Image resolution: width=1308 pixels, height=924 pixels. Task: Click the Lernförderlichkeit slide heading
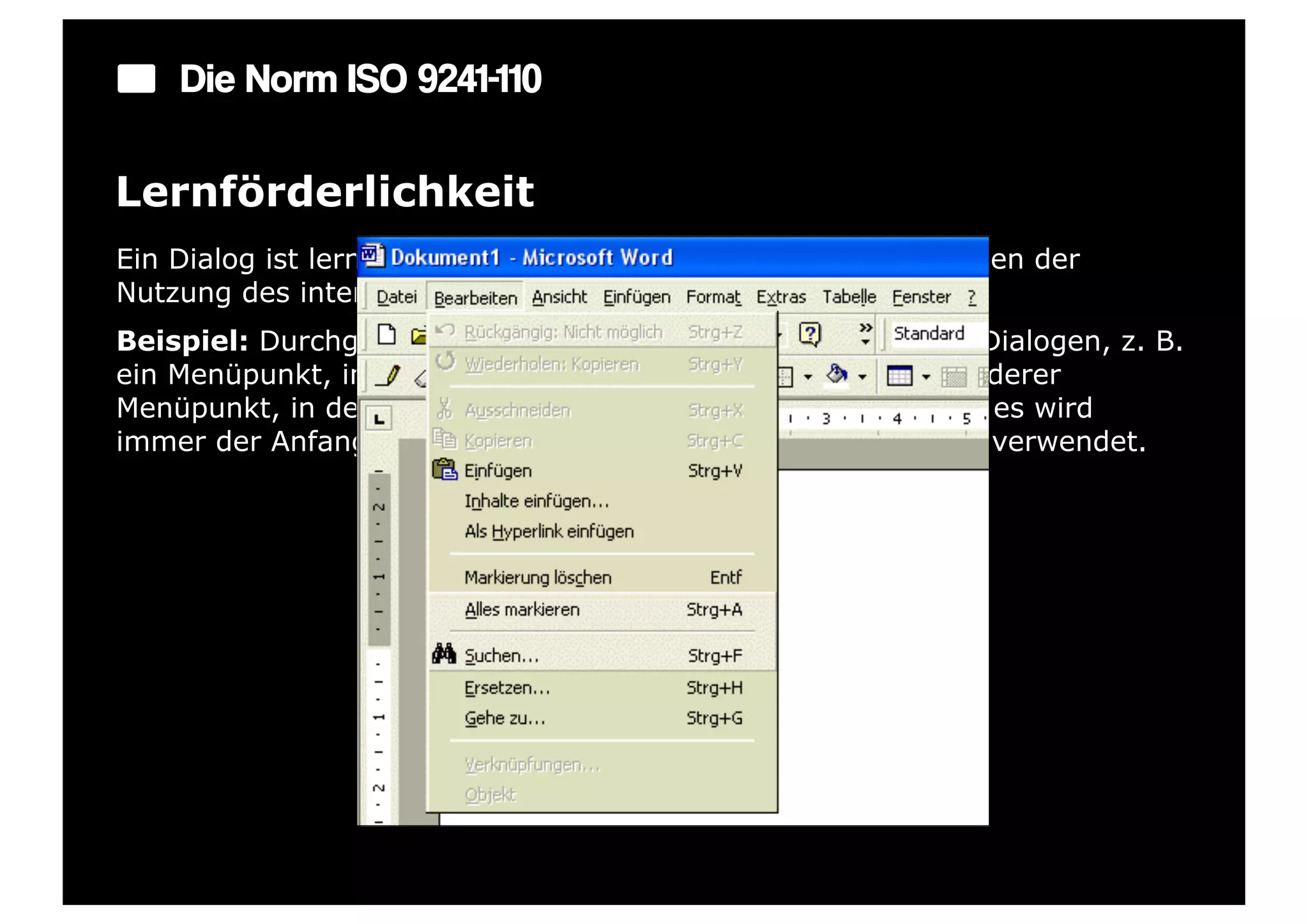(x=325, y=192)
